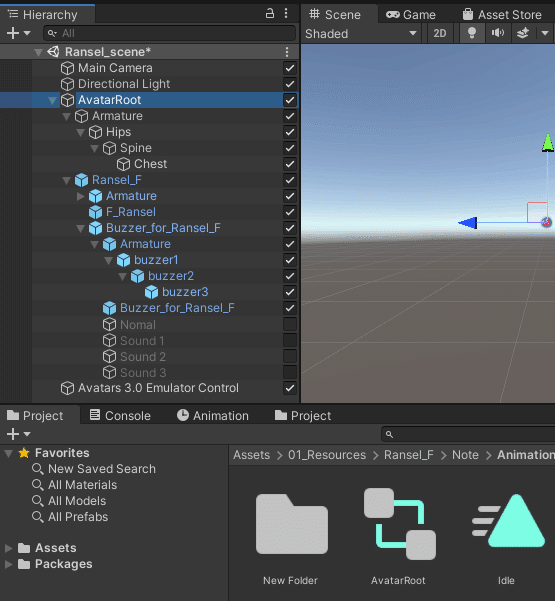This screenshot has height=601, width=555.
Task: Toggle Chest active checkbox
Action: coord(290,164)
